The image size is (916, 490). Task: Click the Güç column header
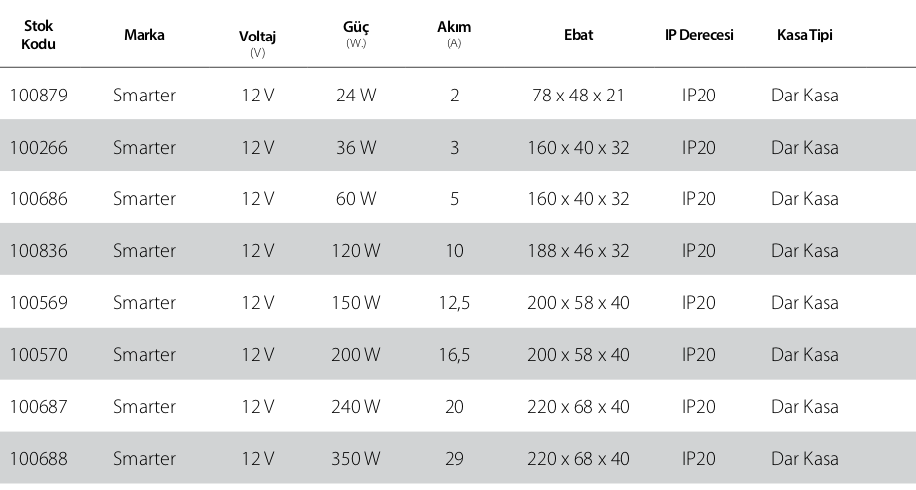point(356,34)
